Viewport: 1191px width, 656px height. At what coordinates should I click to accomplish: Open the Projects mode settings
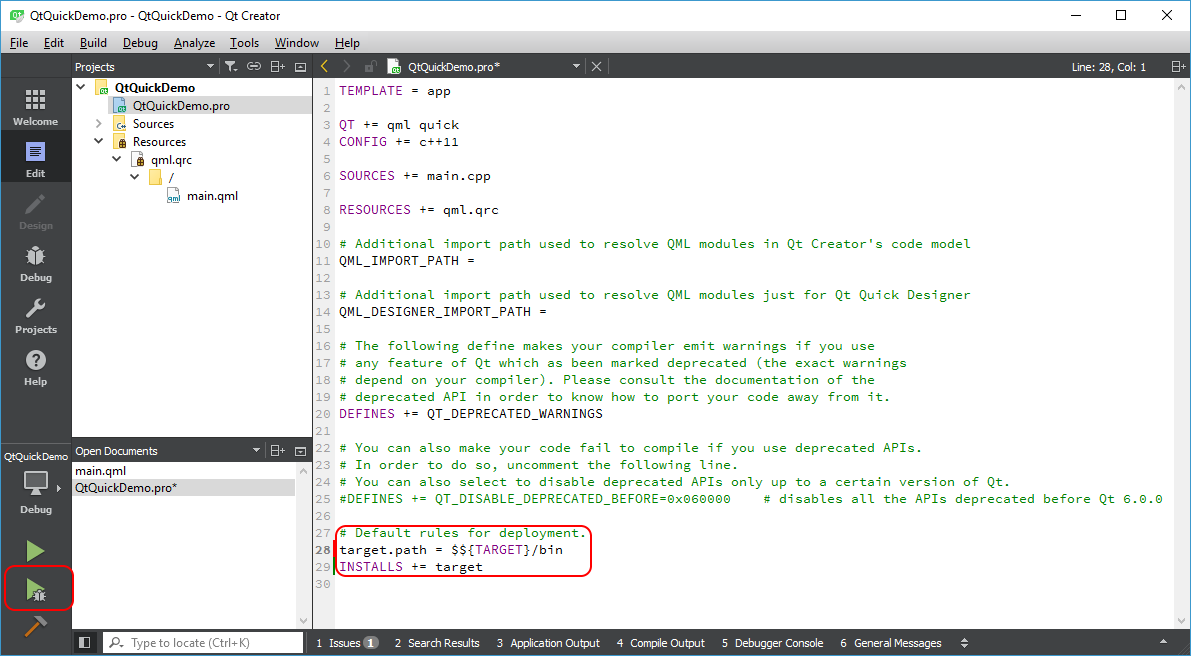[35, 315]
